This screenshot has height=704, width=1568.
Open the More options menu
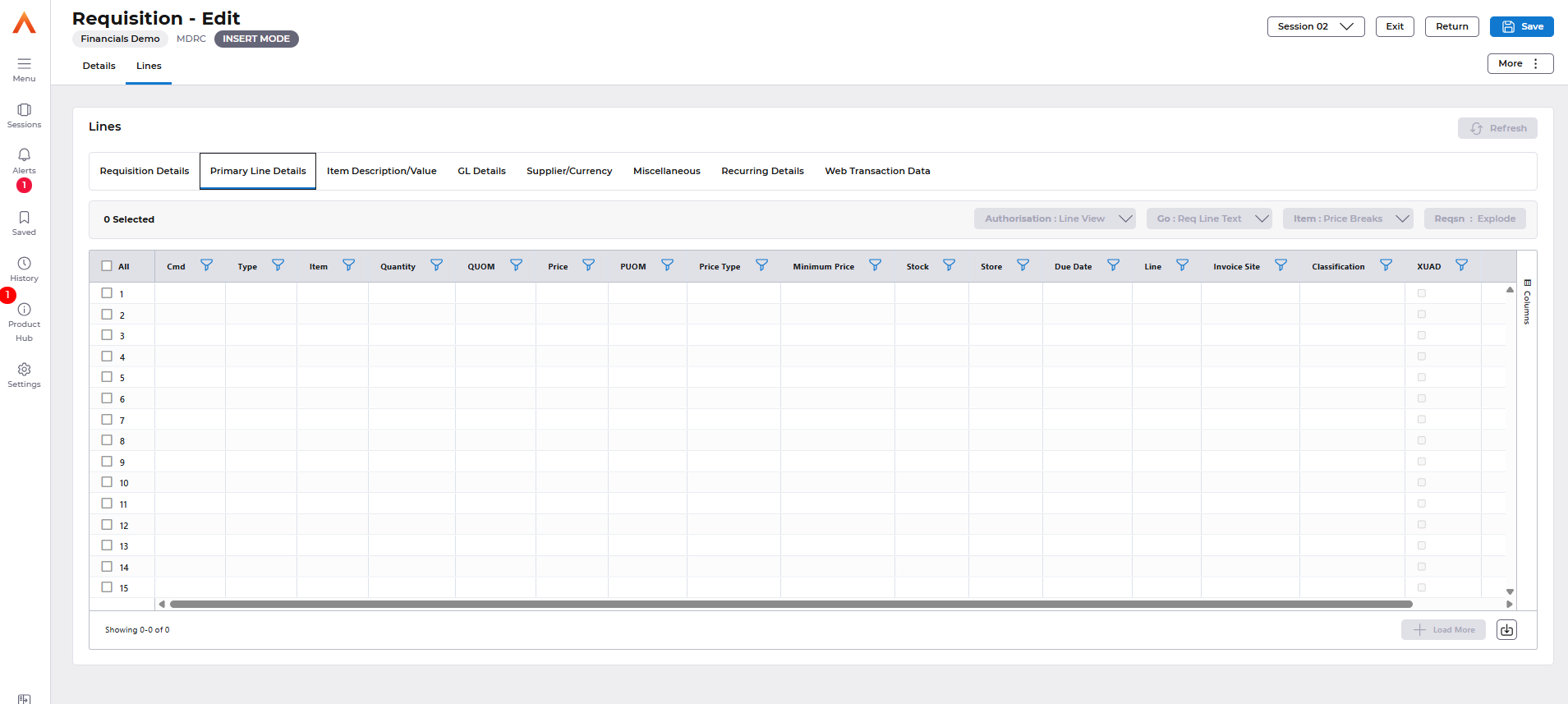pos(1520,63)
